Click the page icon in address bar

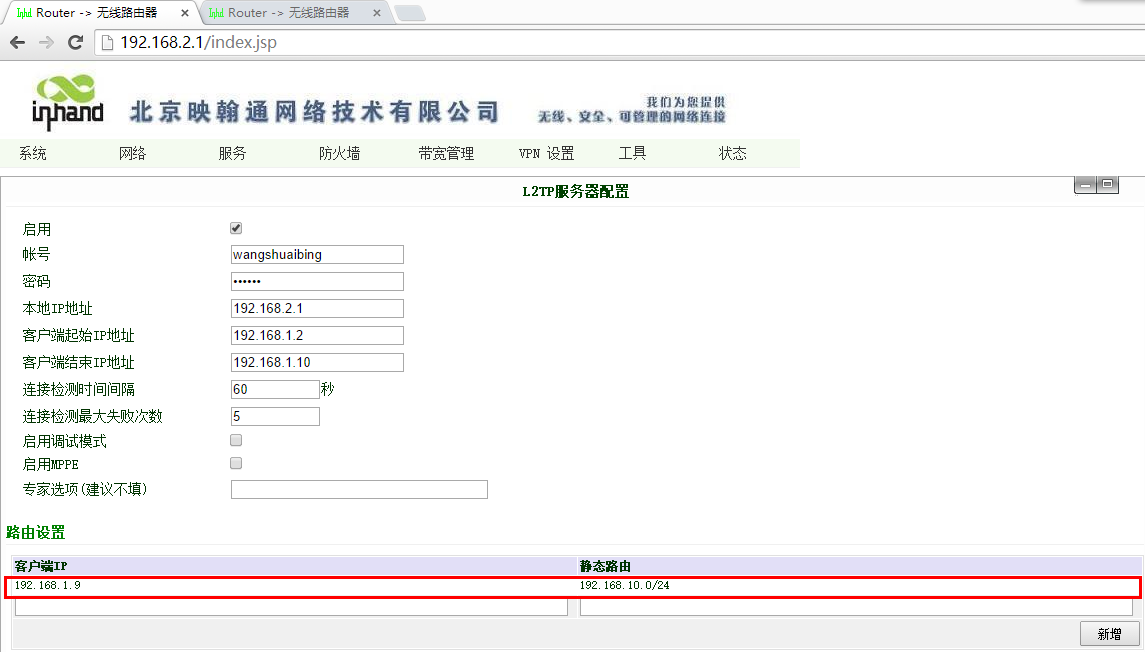pyautogui.click(x=108, y=43)
